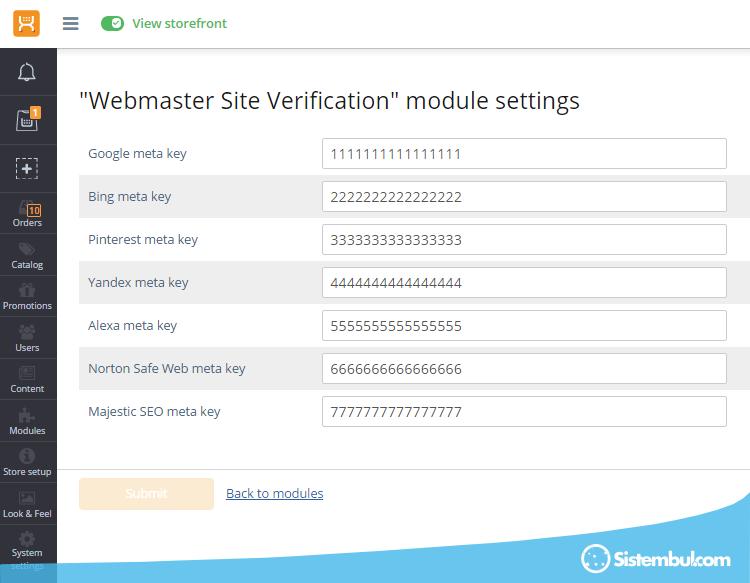This screenshot has width=750, height=583.
Task: Focus the Yandex meta key field
Action: point(524,283)
